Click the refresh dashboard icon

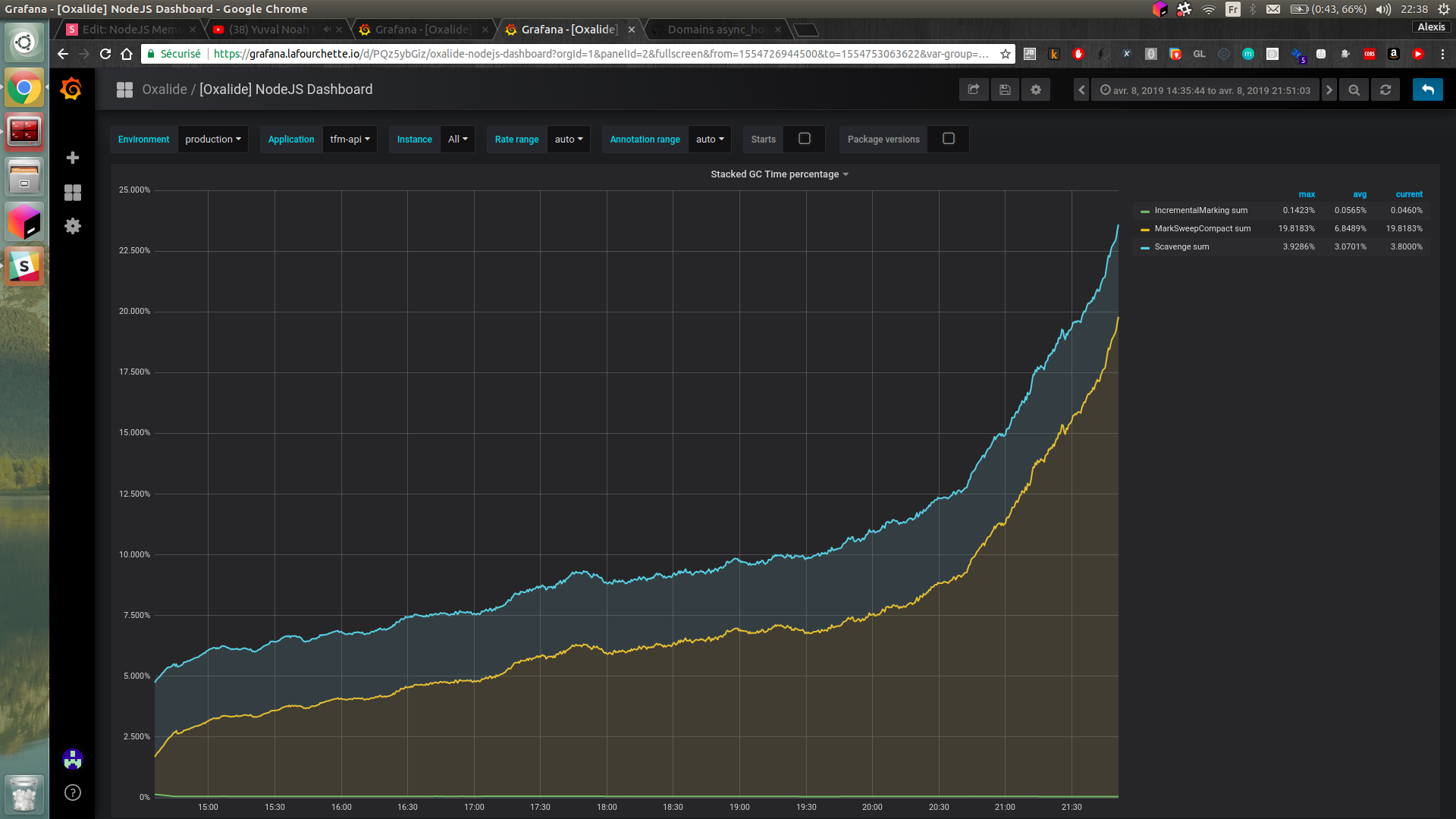click(1385, 89)
